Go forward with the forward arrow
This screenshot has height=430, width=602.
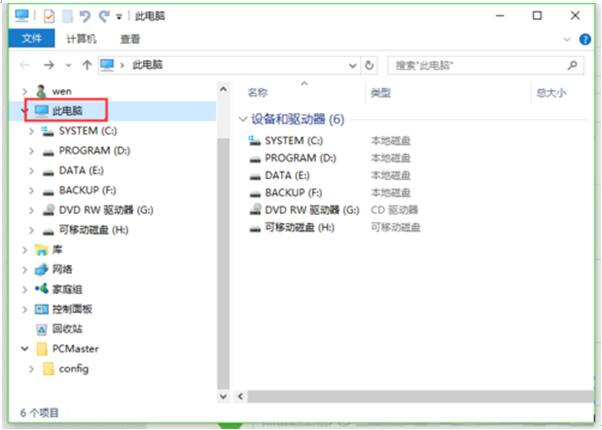[x=49, y=65]
